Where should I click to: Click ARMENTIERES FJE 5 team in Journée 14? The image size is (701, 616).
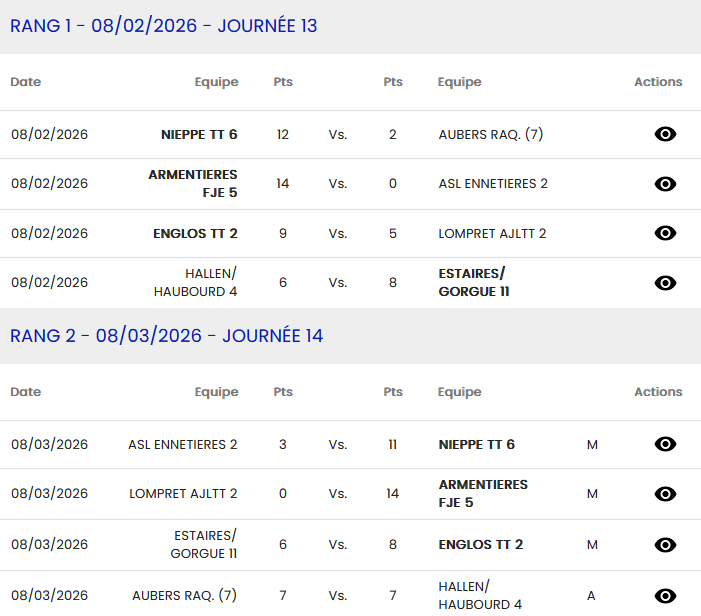point(483,493)
